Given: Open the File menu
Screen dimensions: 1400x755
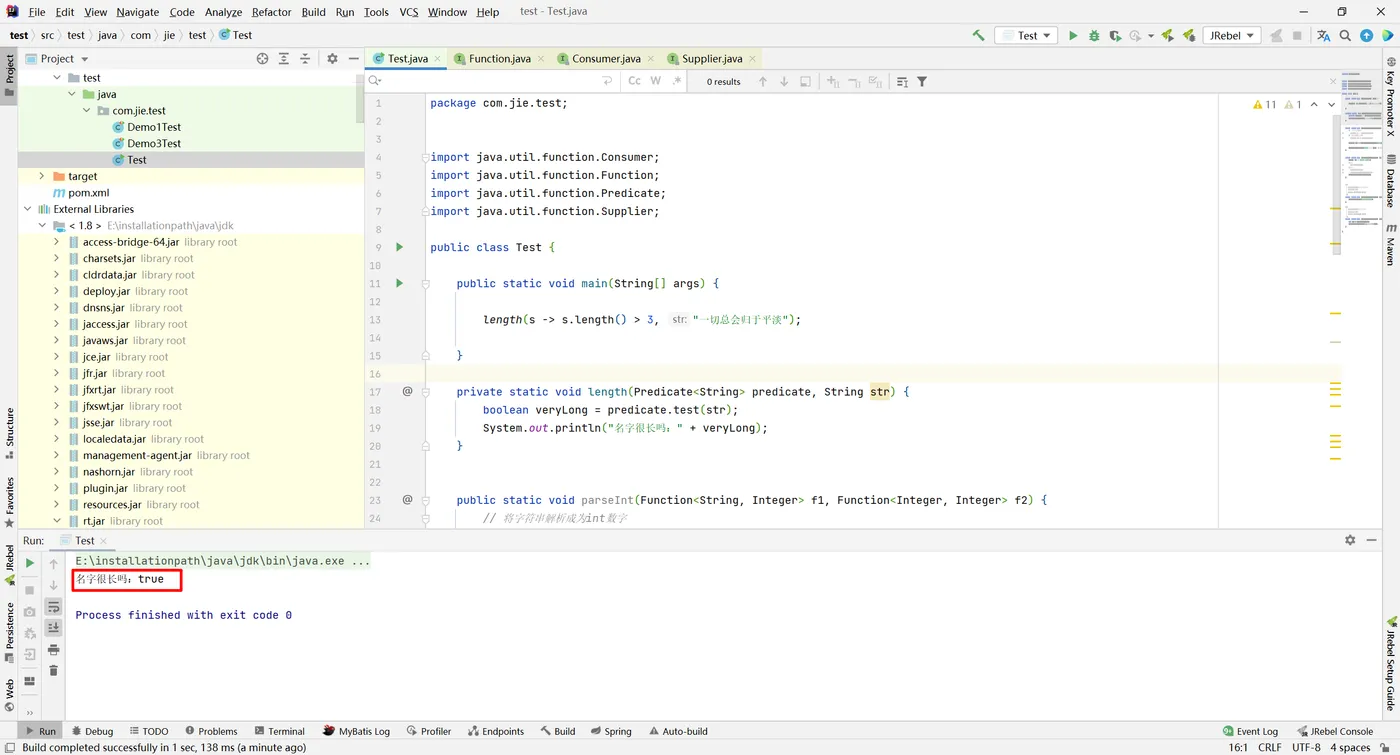Looking at the screenshot, I should (x=37, y=12).
